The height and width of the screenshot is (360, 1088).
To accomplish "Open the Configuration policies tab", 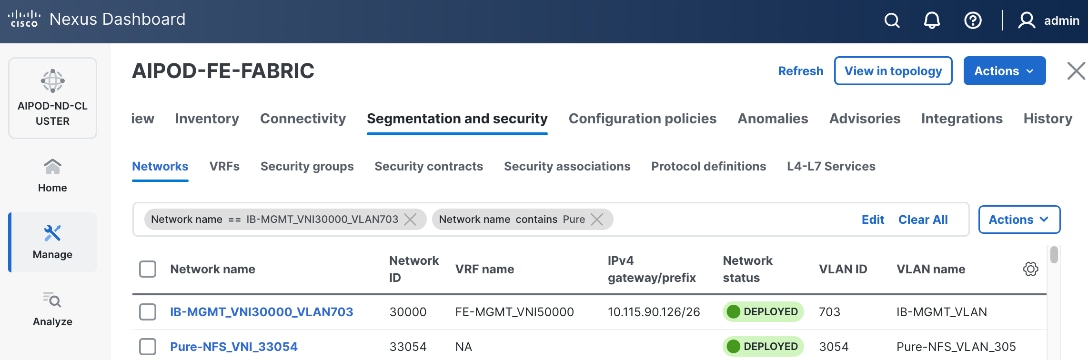I will coord(643,119).
